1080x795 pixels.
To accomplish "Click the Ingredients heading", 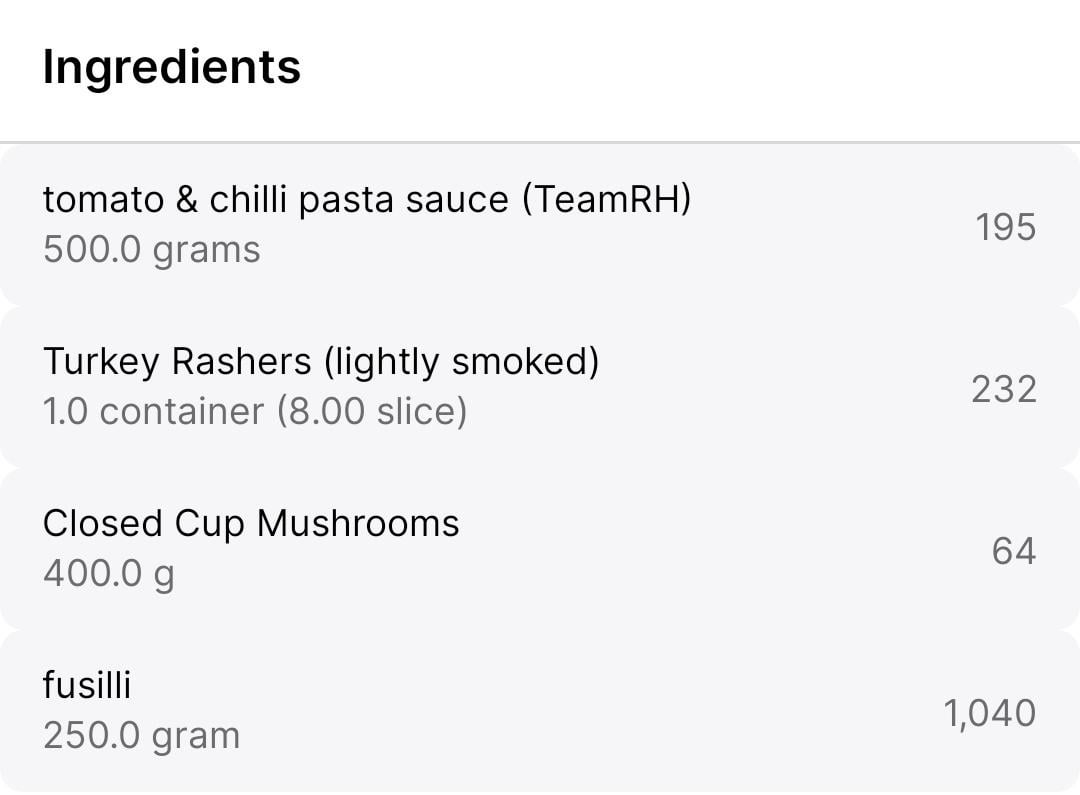I will click(172, 68).
